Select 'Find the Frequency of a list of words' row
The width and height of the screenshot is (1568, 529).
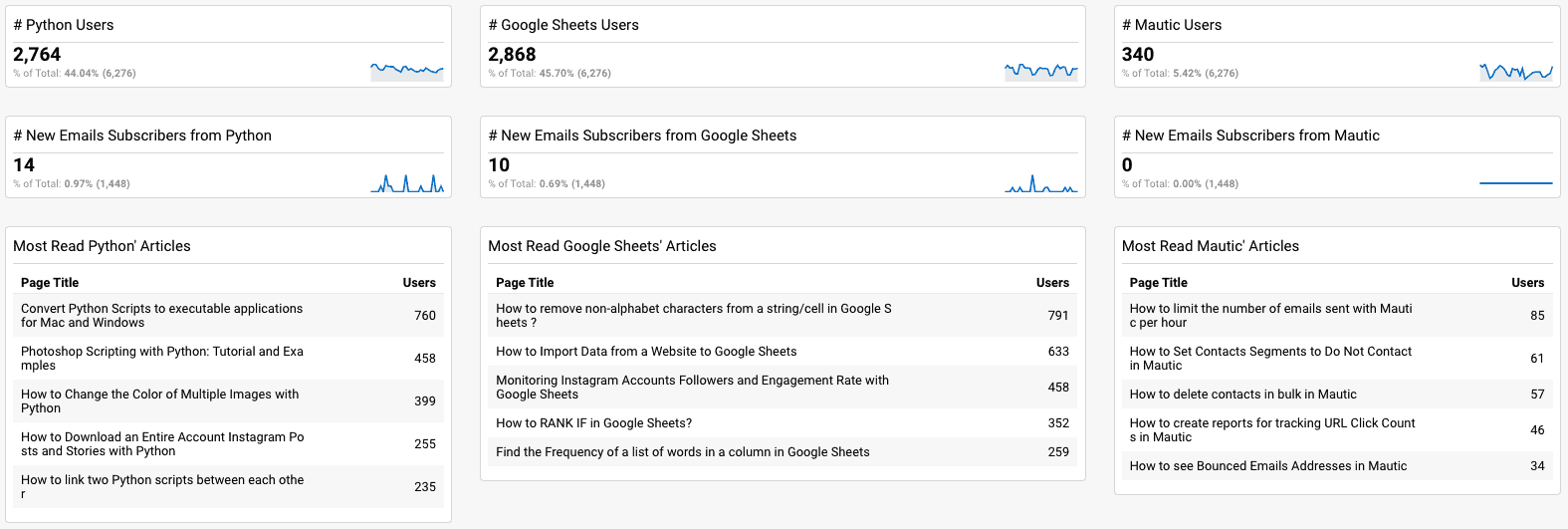(783, 452)
